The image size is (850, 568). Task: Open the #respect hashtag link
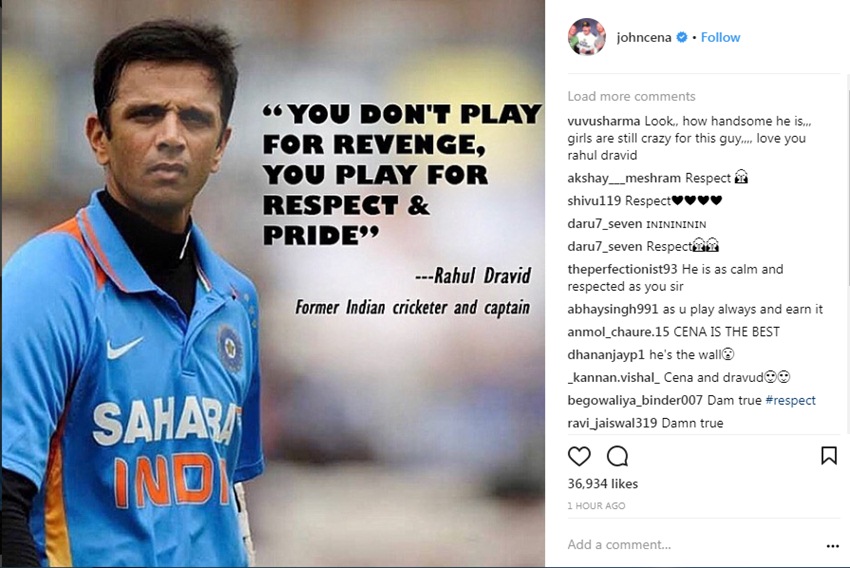pos(790,401)
